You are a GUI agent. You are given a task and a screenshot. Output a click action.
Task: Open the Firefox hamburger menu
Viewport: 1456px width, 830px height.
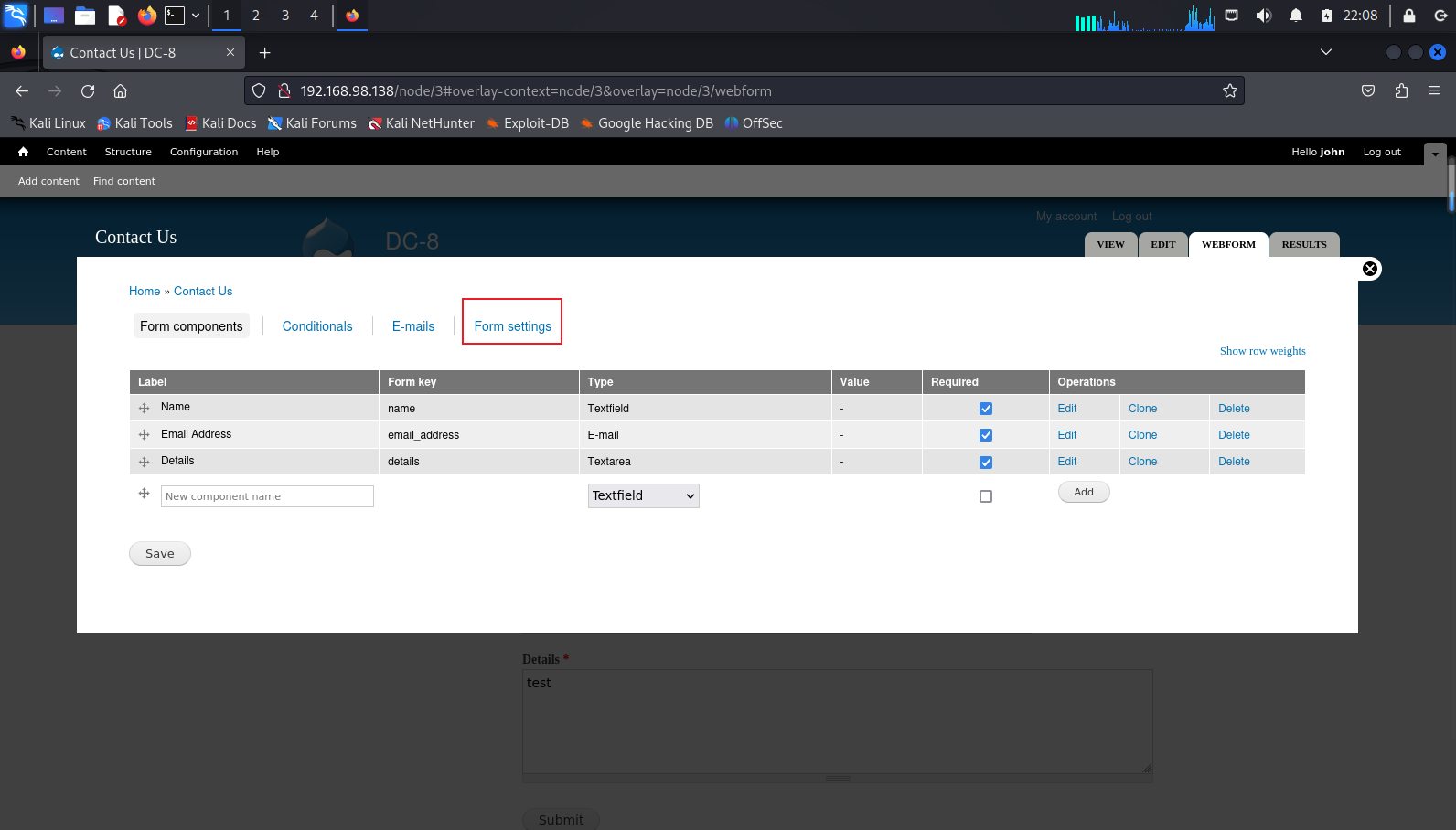tap(1434, 90)
